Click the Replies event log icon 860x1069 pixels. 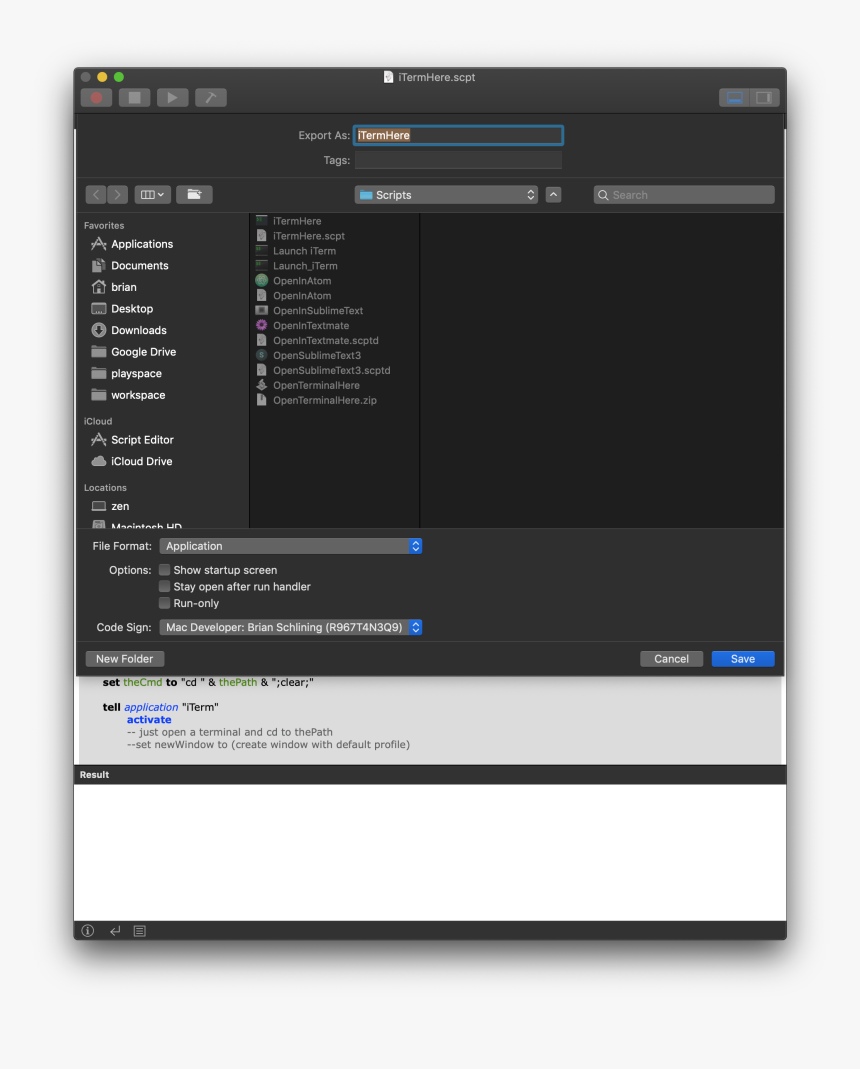[115, 930]
